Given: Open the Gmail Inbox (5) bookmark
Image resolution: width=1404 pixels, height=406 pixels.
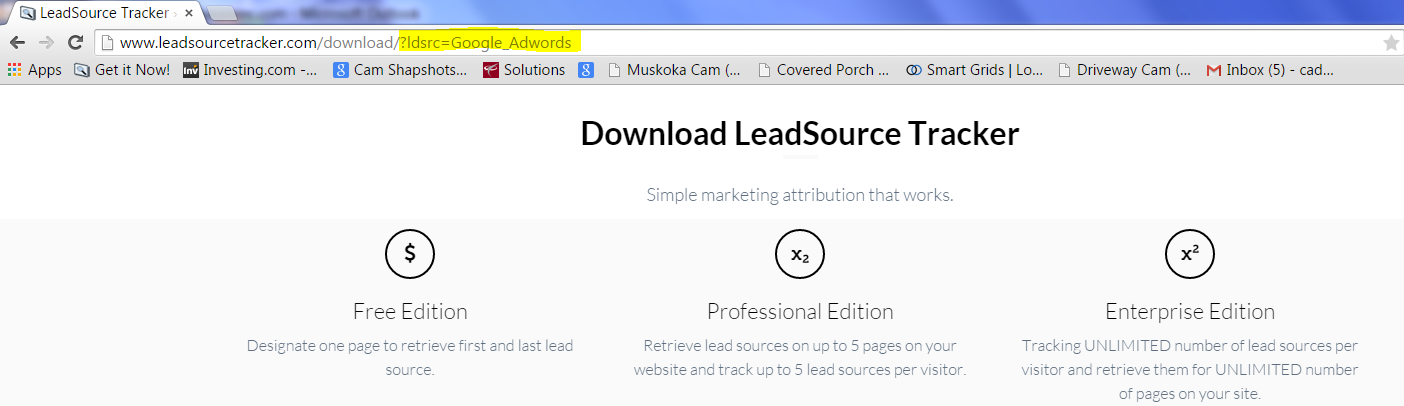Looking at the screenshot, I should 1272,70.
